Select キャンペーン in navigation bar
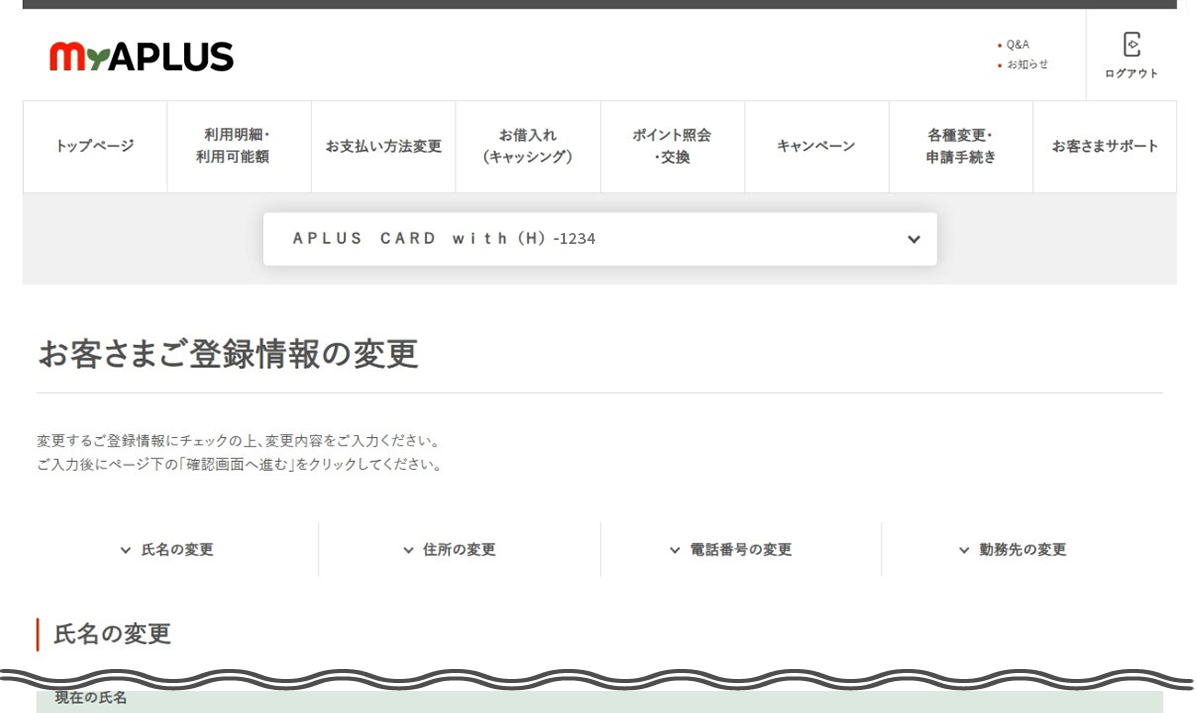 816,146
